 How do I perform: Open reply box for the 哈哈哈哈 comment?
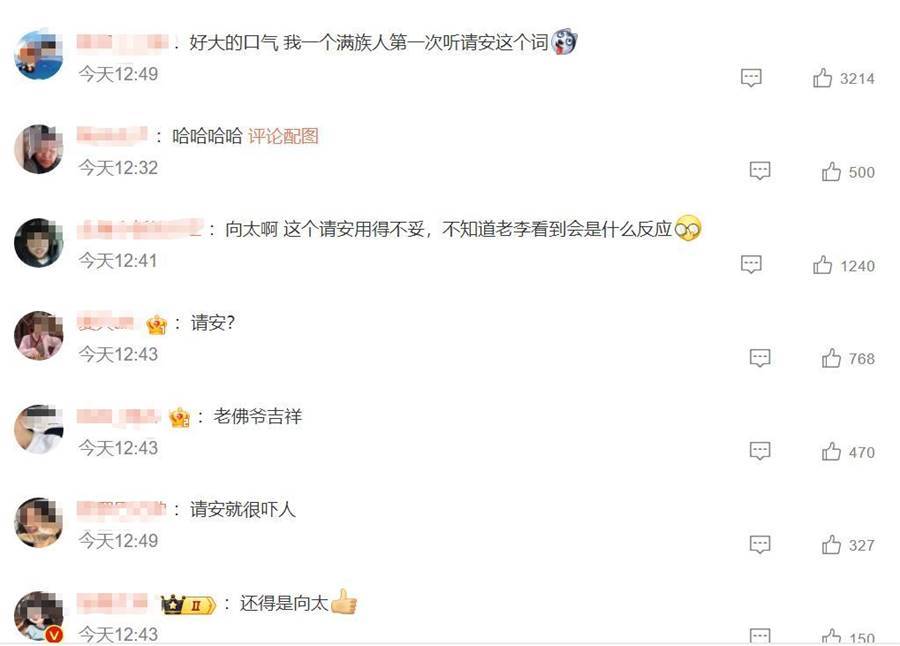760,171
